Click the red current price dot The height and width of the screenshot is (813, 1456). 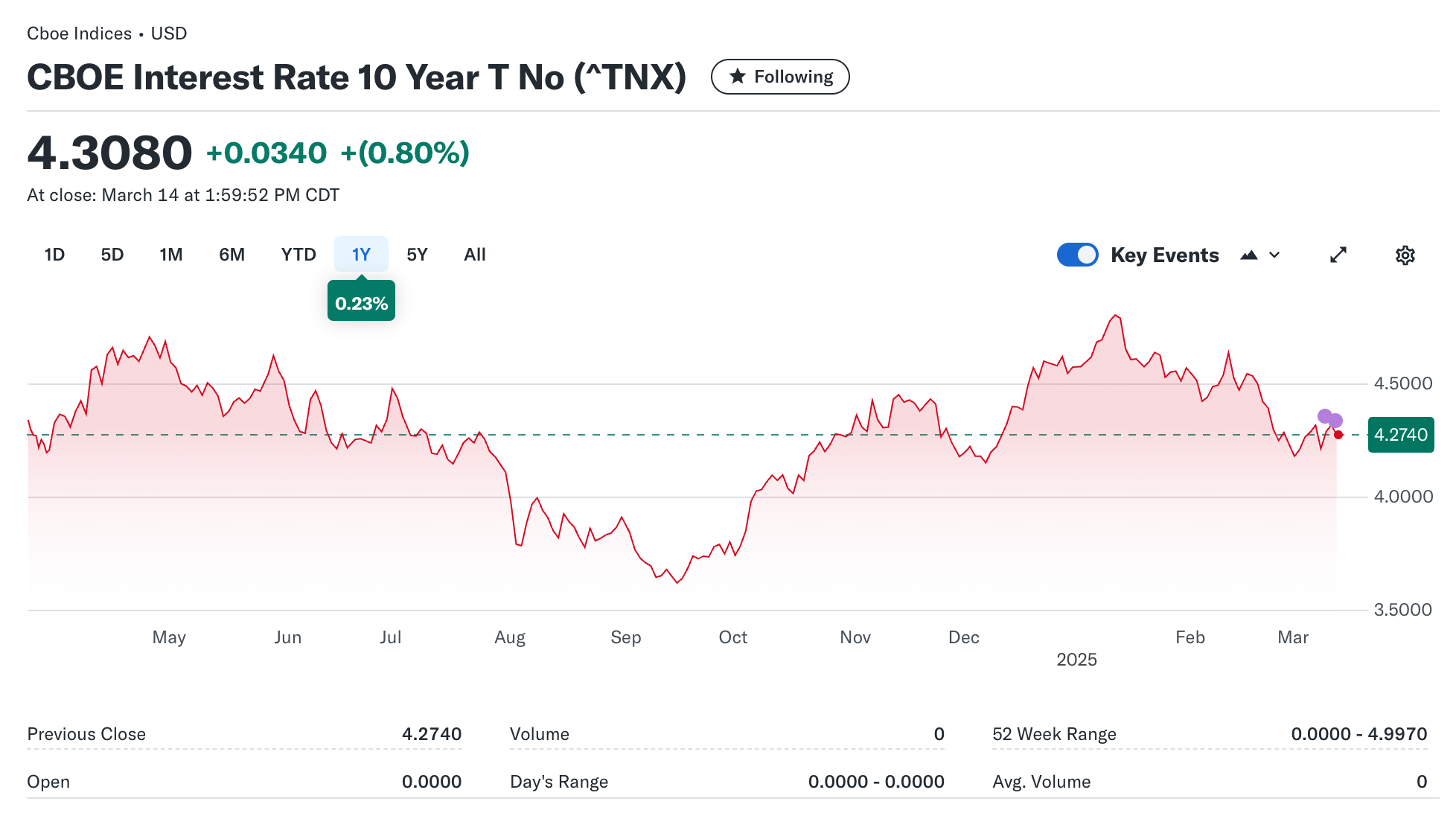pos(1338,435)
